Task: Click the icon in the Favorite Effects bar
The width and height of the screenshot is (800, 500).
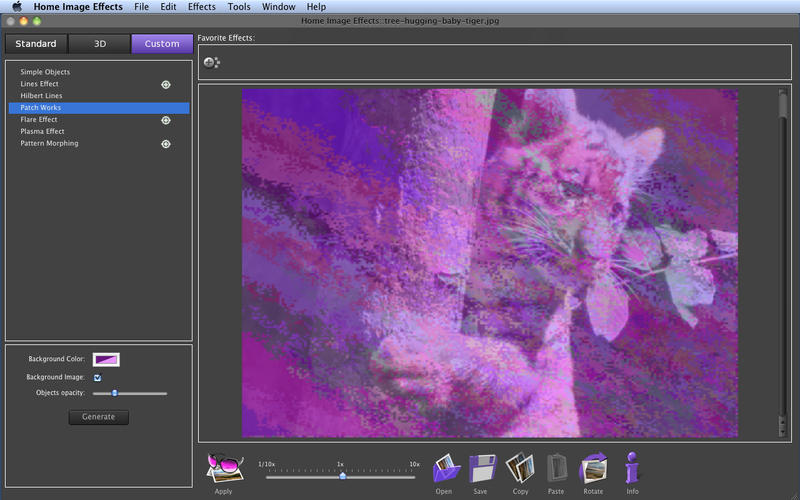Action: tap(211, 62)
